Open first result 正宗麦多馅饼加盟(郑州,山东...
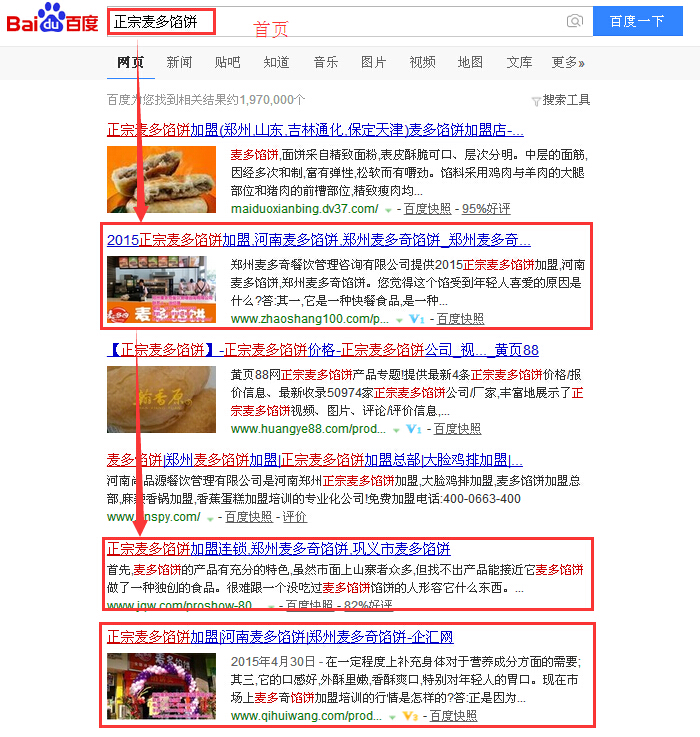This screenshot has width=700, height=737. (315, 130)
